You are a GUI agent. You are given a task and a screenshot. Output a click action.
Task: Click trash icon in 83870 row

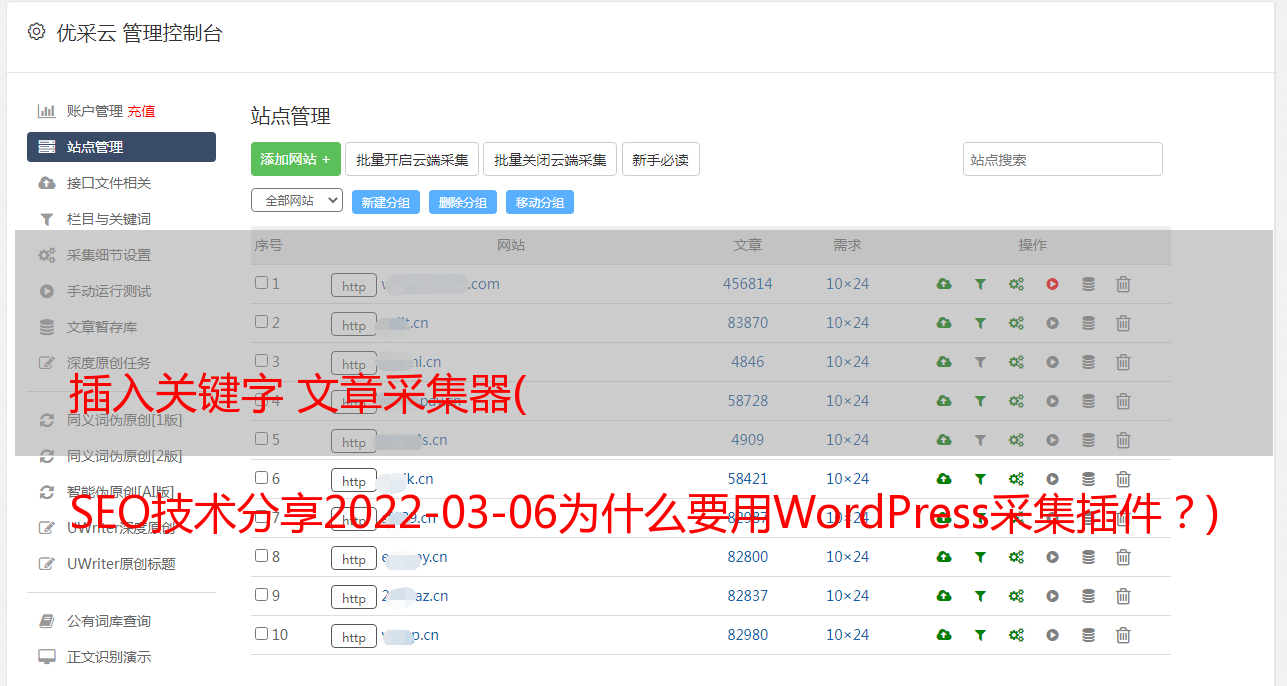click(x=1123, y=323)
